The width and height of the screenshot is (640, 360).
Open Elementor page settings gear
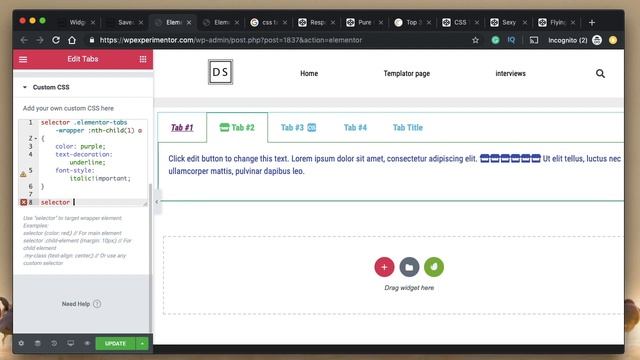click(21, 344)
